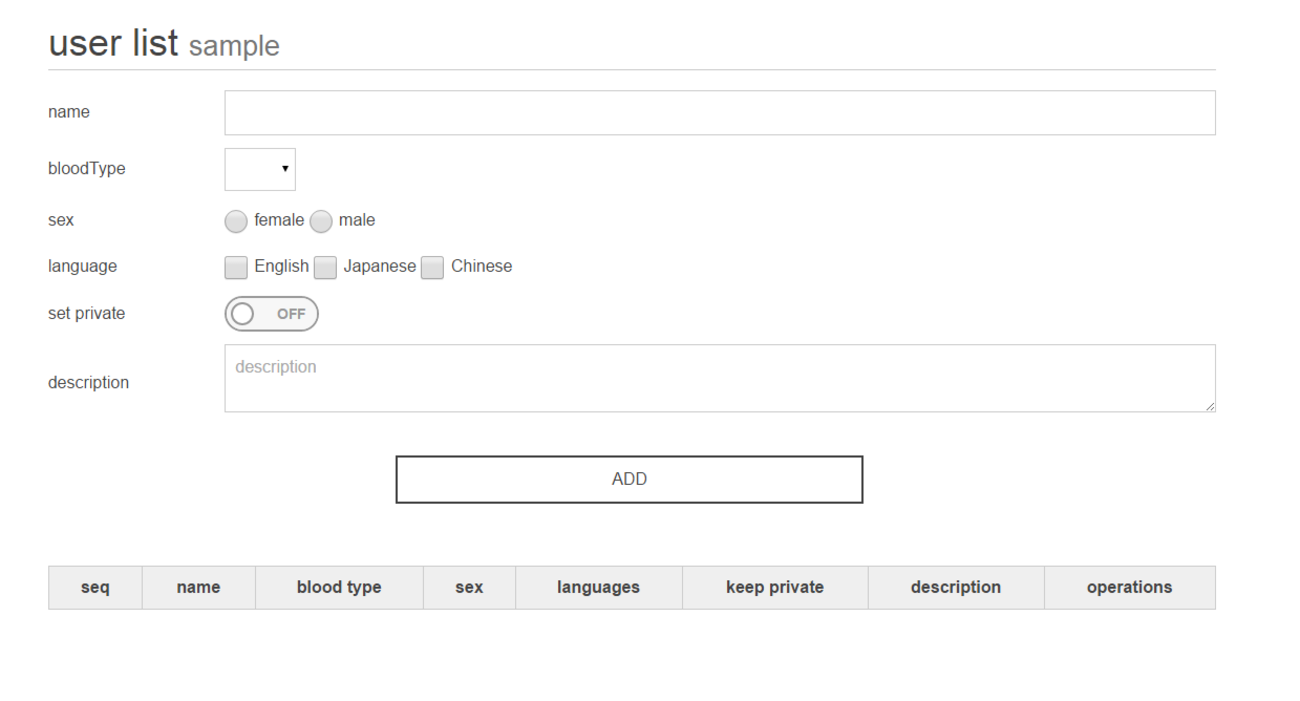Click the keep private column header

pyautogui.click(x=775, y=588)
